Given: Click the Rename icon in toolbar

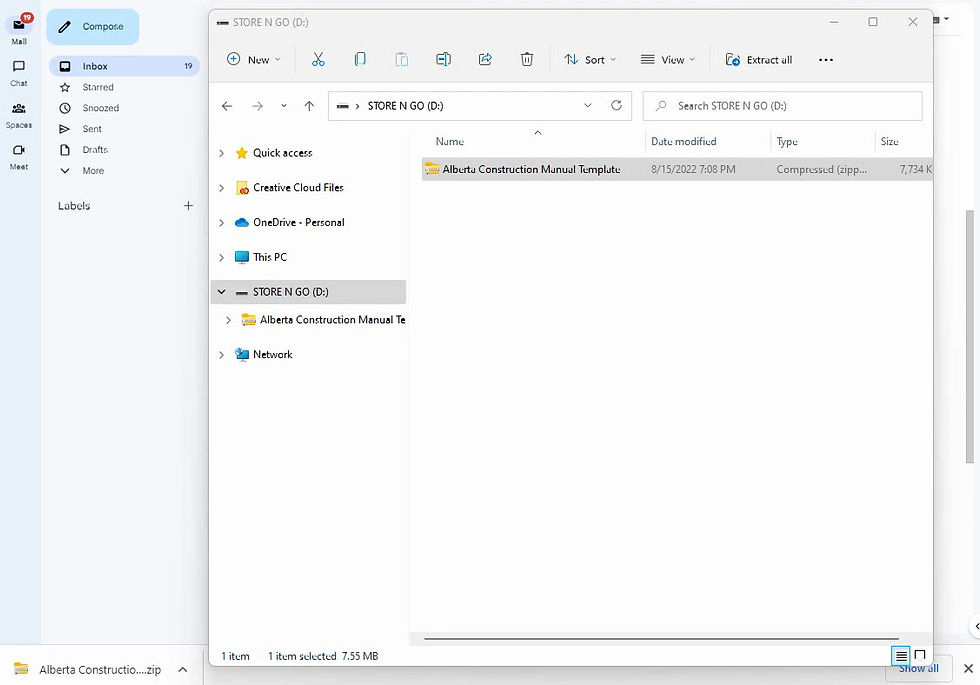Looking at the screenshot, I should tap(443, 59).
